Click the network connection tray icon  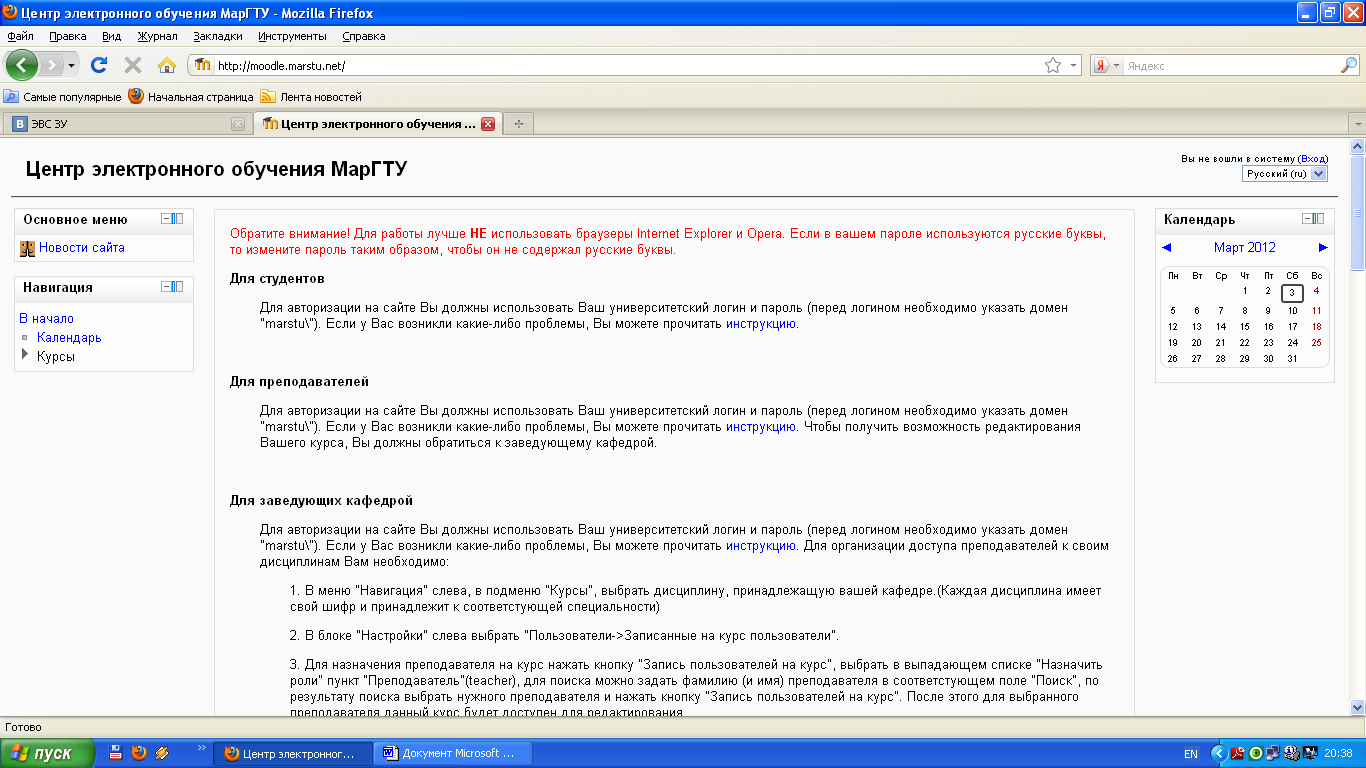click(1272, 753)
